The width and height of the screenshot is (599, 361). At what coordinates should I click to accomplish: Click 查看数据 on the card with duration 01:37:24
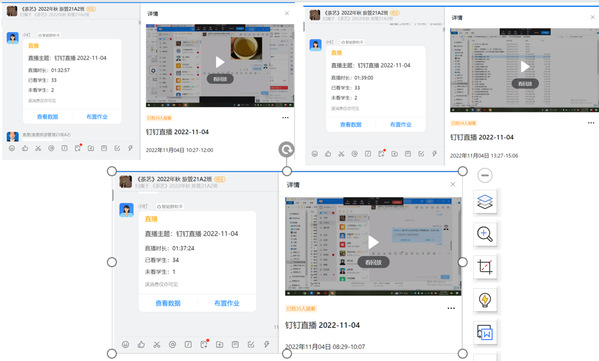pyautogui.click(x=168, y=303)
